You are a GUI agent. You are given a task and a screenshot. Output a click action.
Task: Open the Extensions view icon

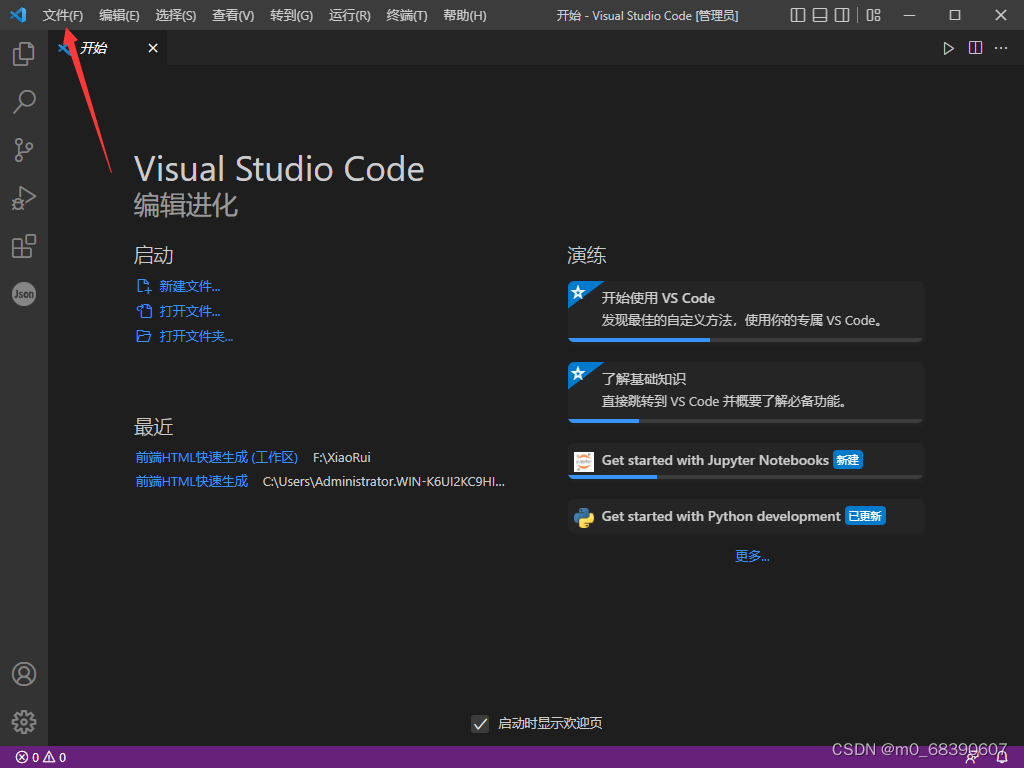(x=24, y=246)
